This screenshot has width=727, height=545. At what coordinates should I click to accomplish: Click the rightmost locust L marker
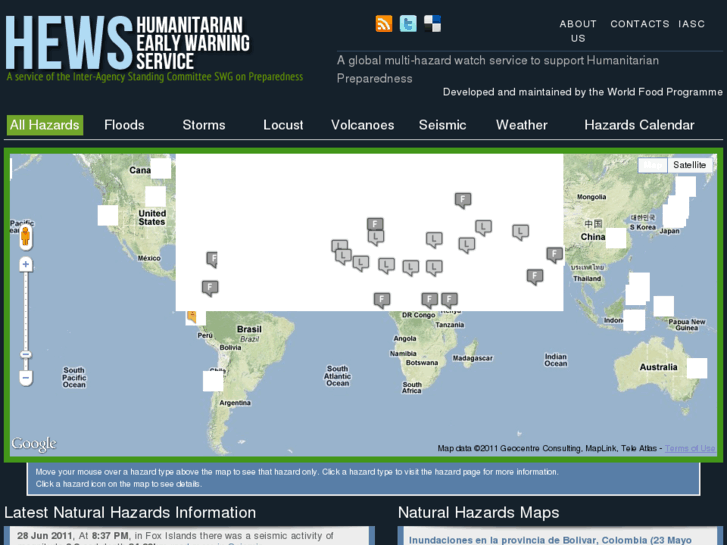[520, 232]
